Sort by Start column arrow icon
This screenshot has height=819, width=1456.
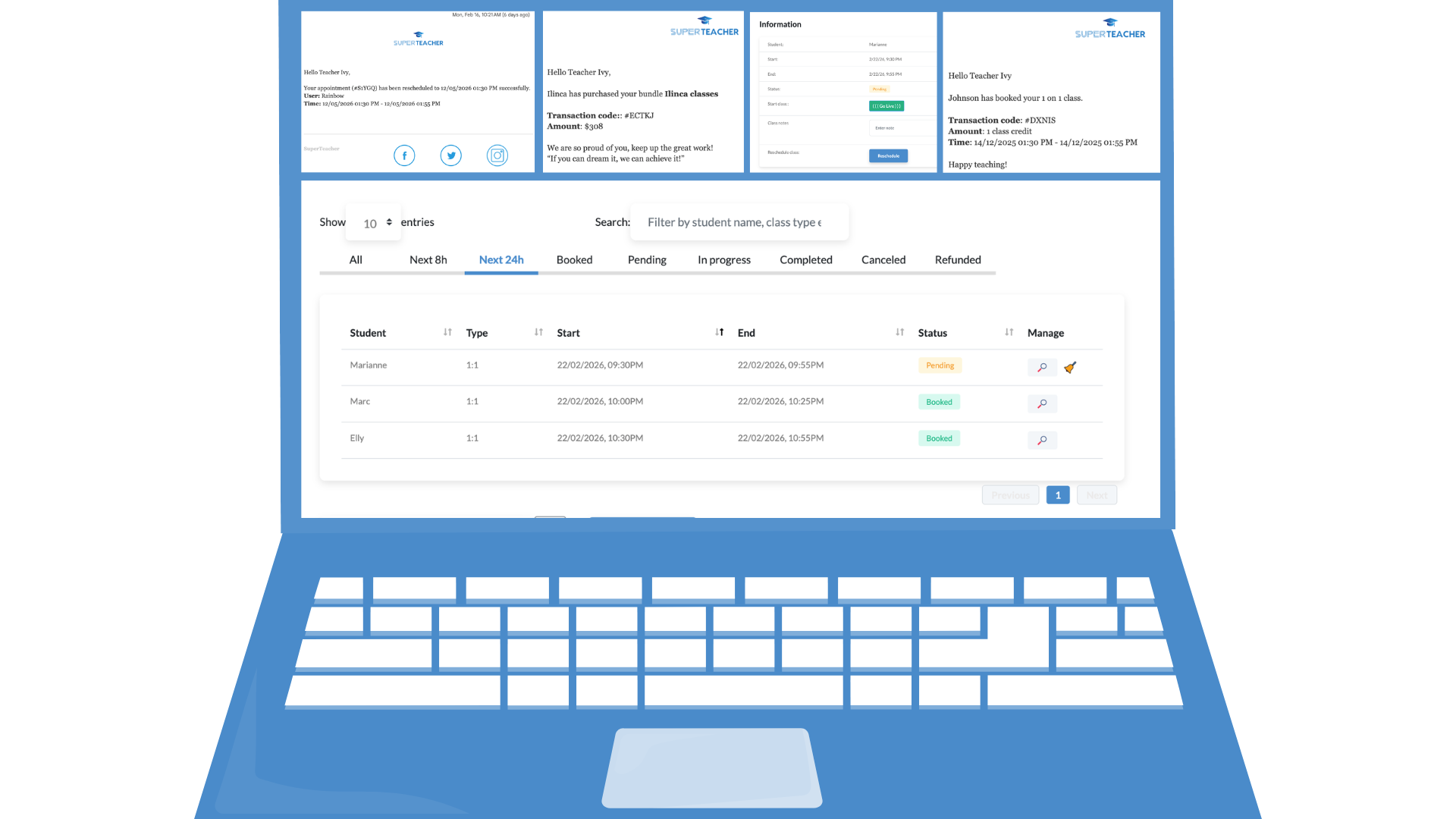(719, 332)
